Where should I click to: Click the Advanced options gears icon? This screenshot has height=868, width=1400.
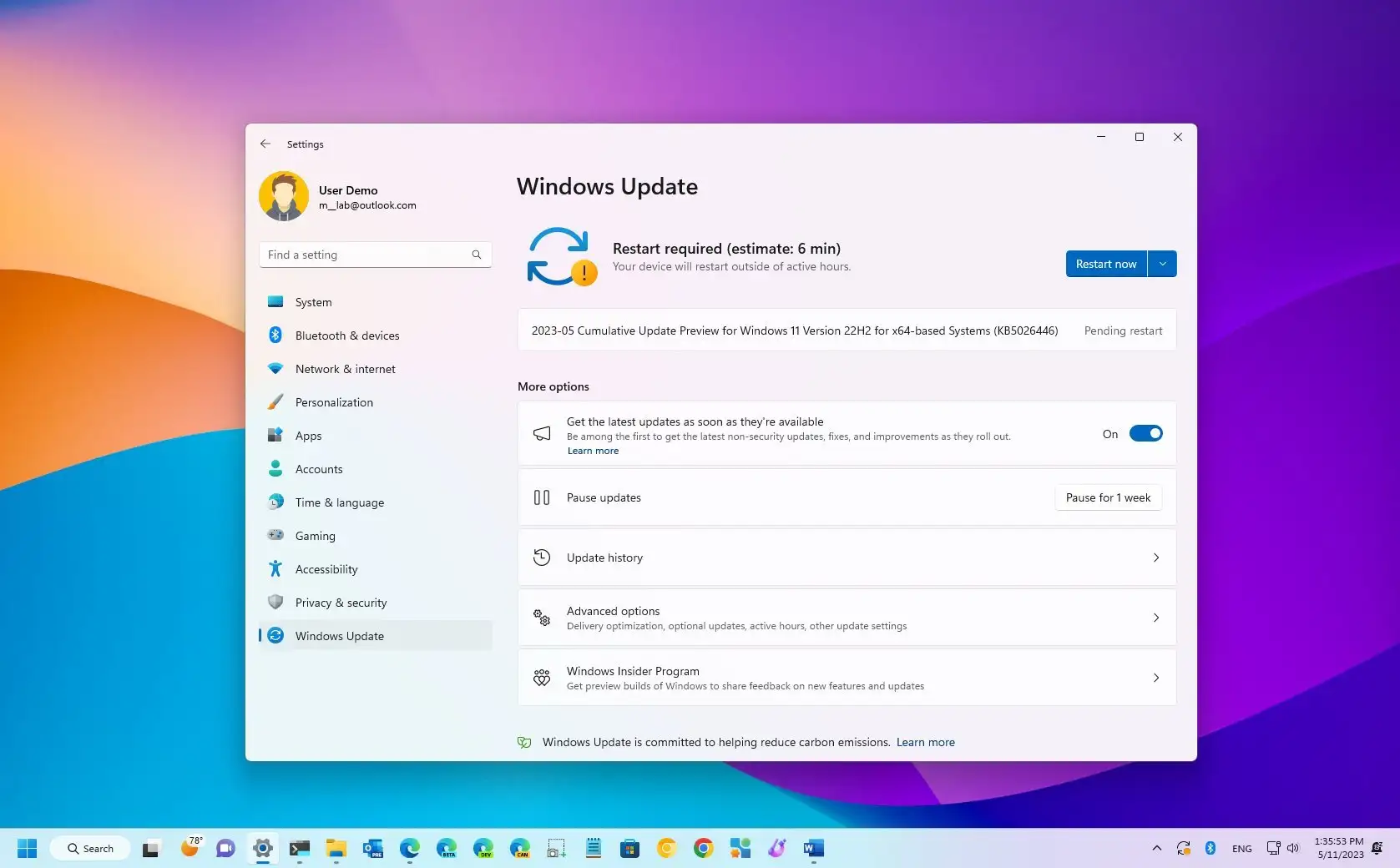tap(542, 618)
